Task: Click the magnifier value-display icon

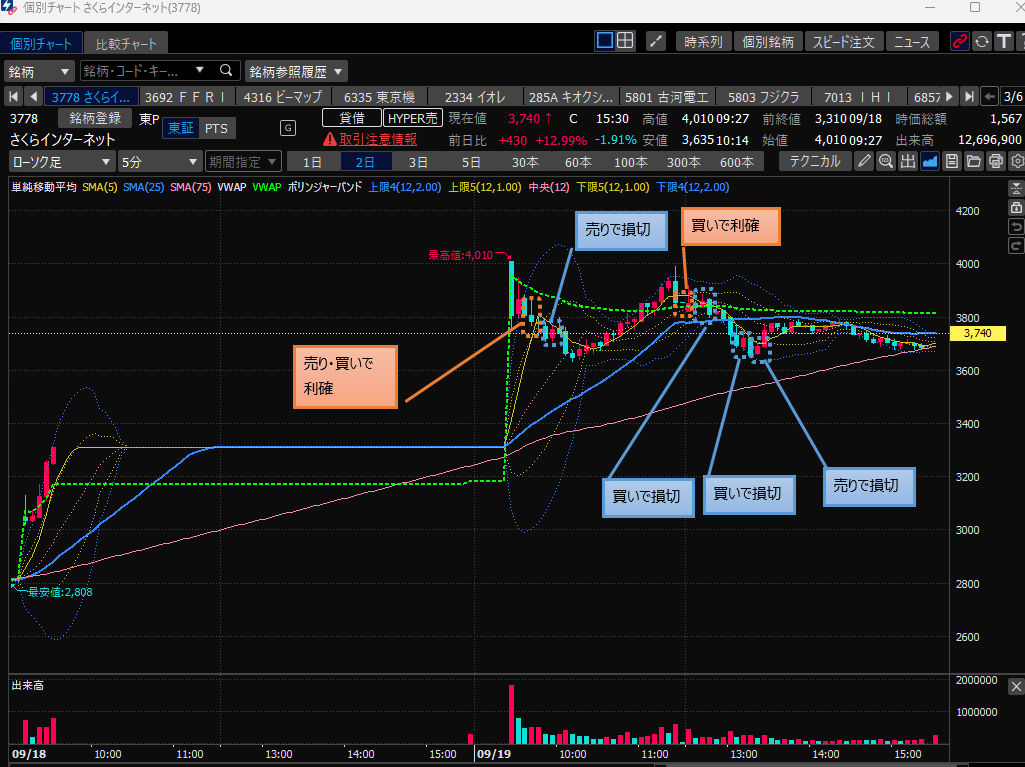Action: pyautogui.click(x=886, y=161)
